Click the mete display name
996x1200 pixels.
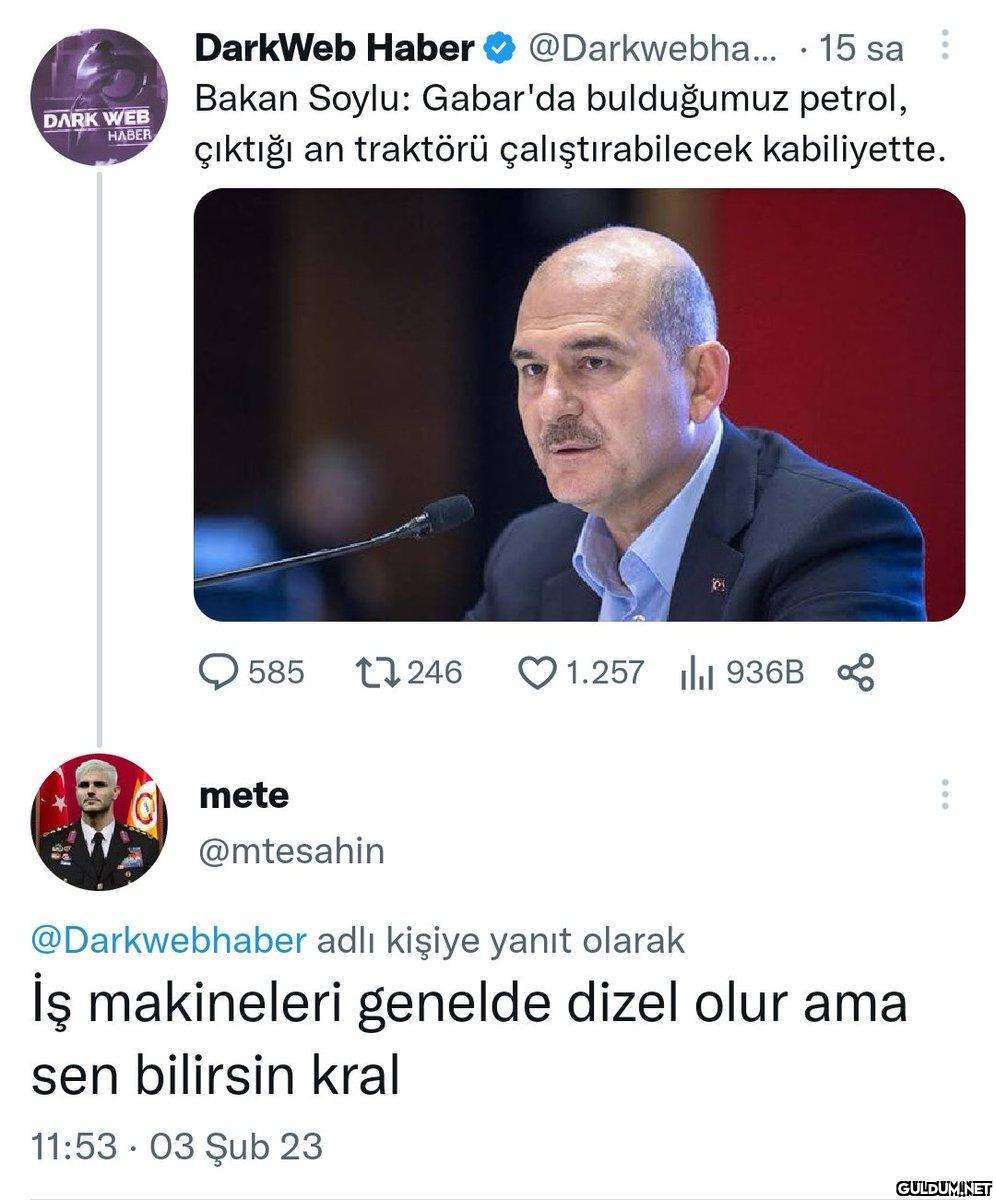coord(244,795)
